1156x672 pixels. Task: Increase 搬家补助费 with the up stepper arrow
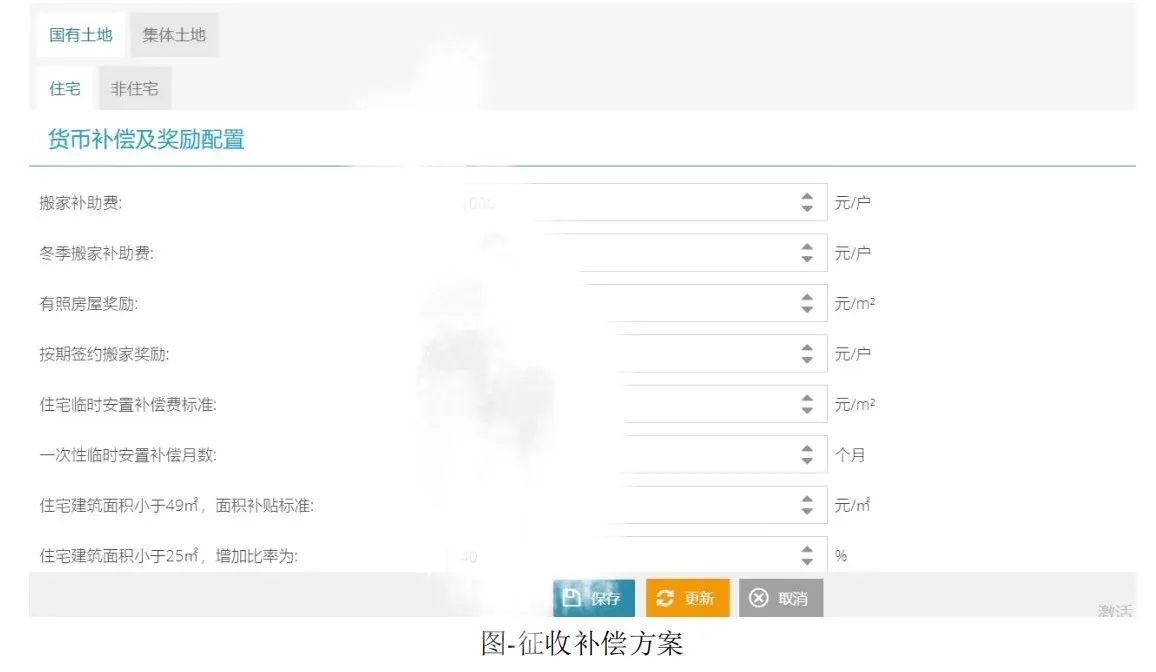pyautogui.click(x=806, y=196)
